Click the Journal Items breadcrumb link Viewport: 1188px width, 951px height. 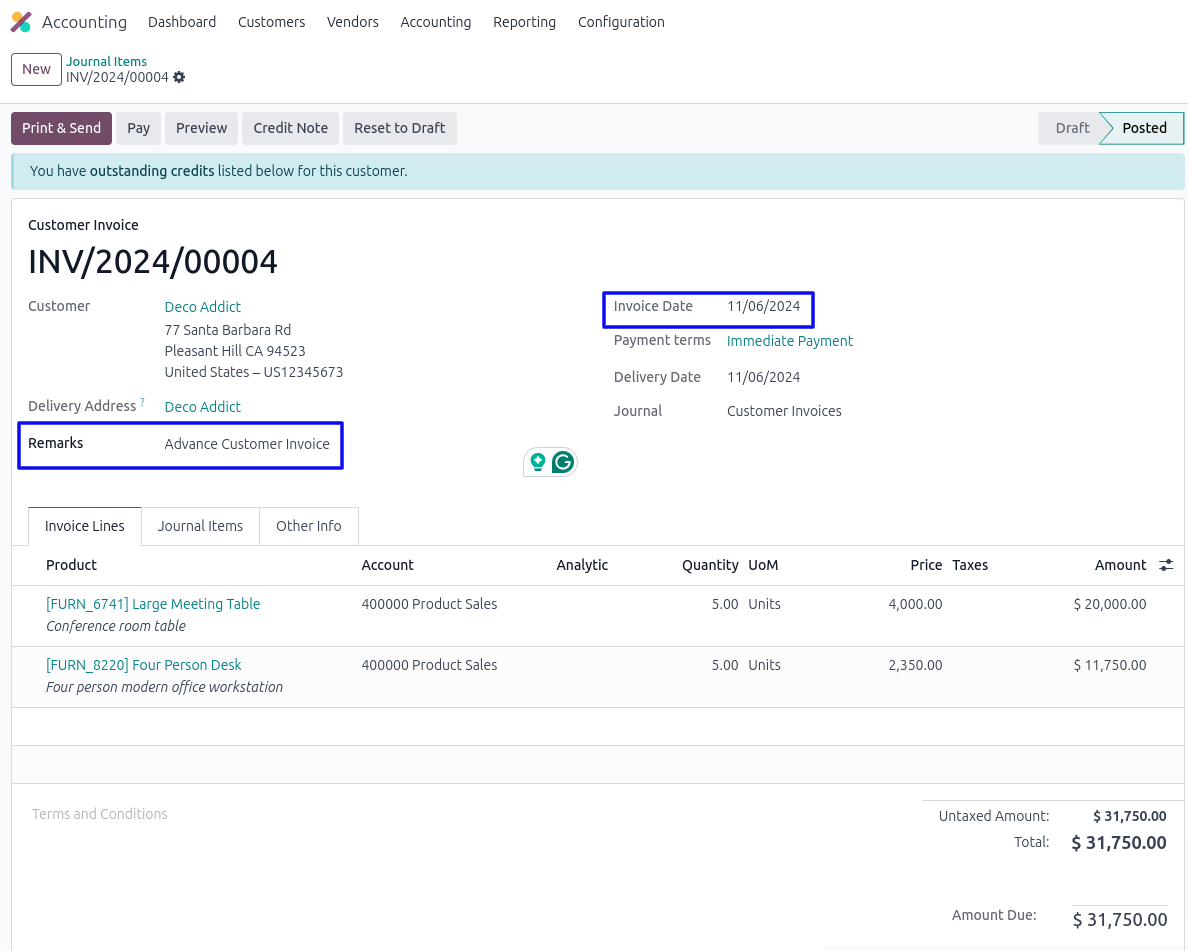tap(107, 62)
